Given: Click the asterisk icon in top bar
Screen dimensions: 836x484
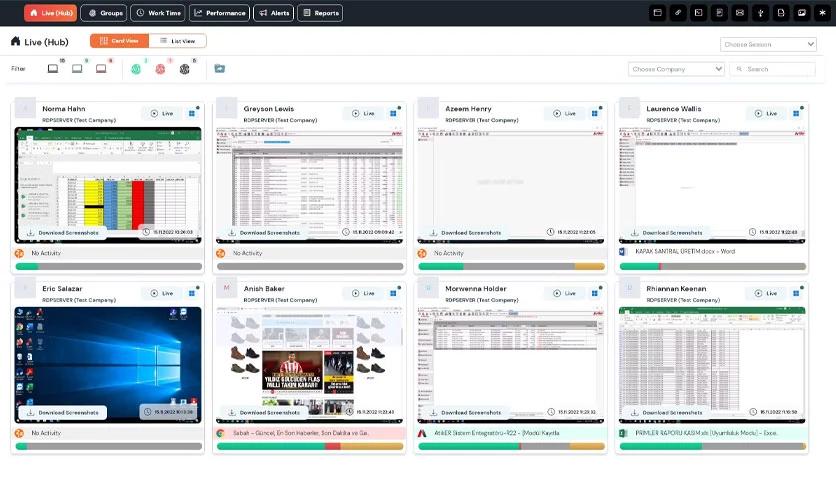Looking at the screenshot, I should [x=822, y=13].
